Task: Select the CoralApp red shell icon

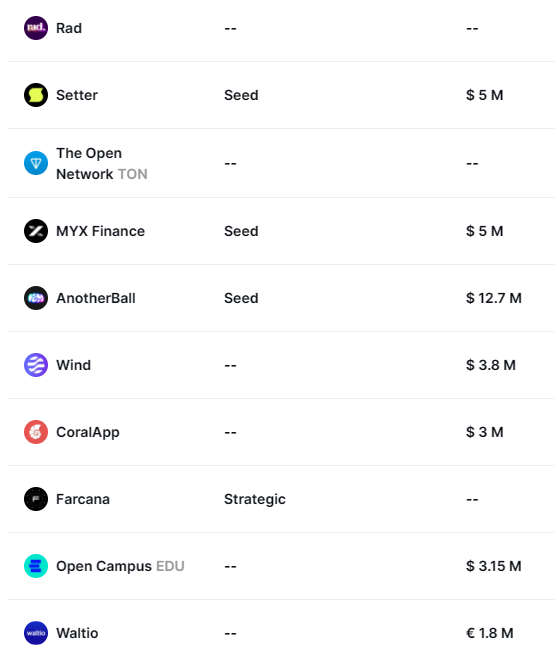Action: (x=36, y=432)
